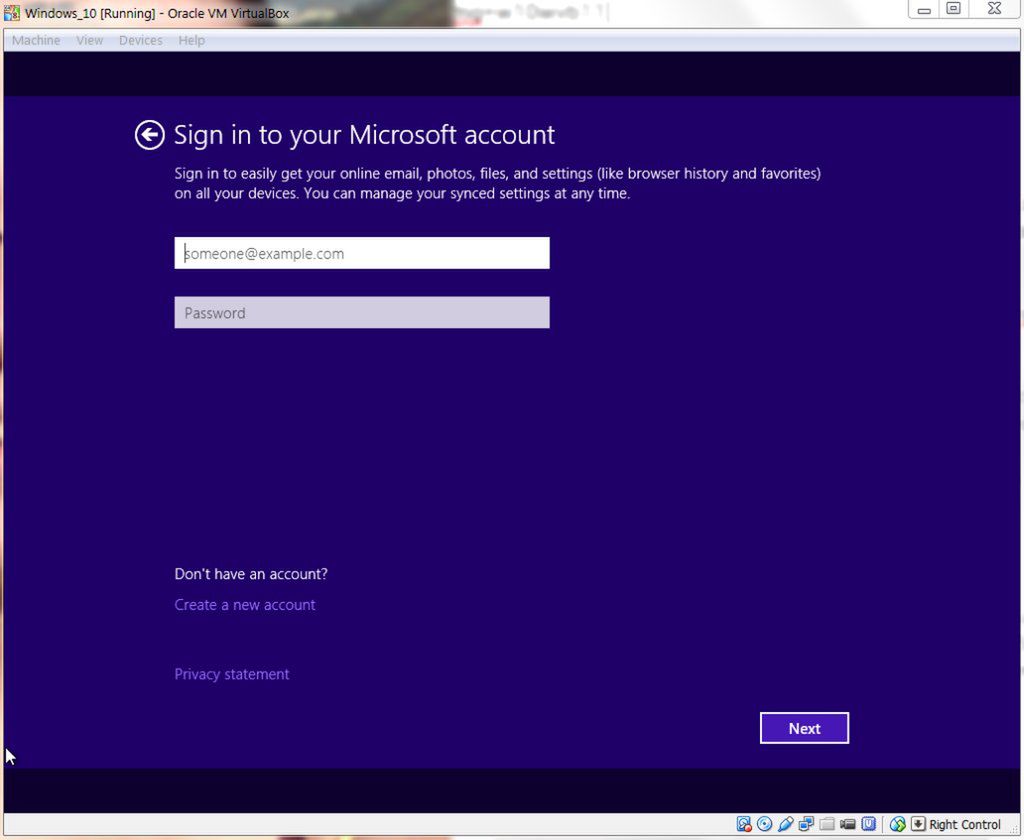Maximize the VirtualBox window
The width and height of the screenshot is (1024, 840).
(954, 9)
